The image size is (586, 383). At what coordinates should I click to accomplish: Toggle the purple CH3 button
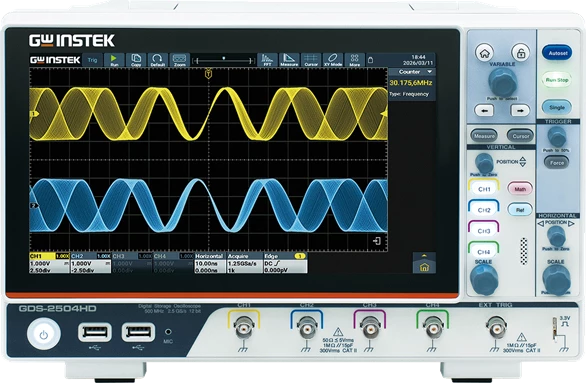[484, 230]
